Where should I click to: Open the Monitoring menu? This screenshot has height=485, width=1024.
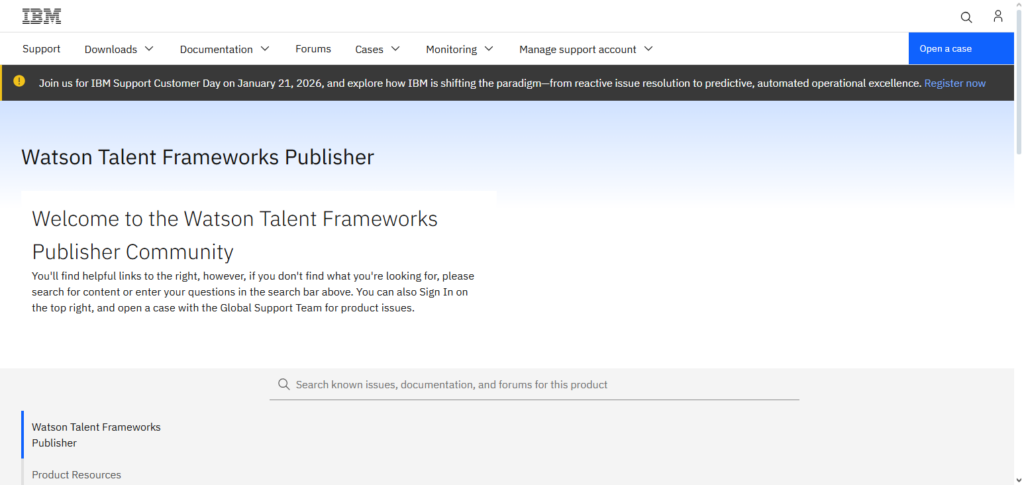(459, 49)
